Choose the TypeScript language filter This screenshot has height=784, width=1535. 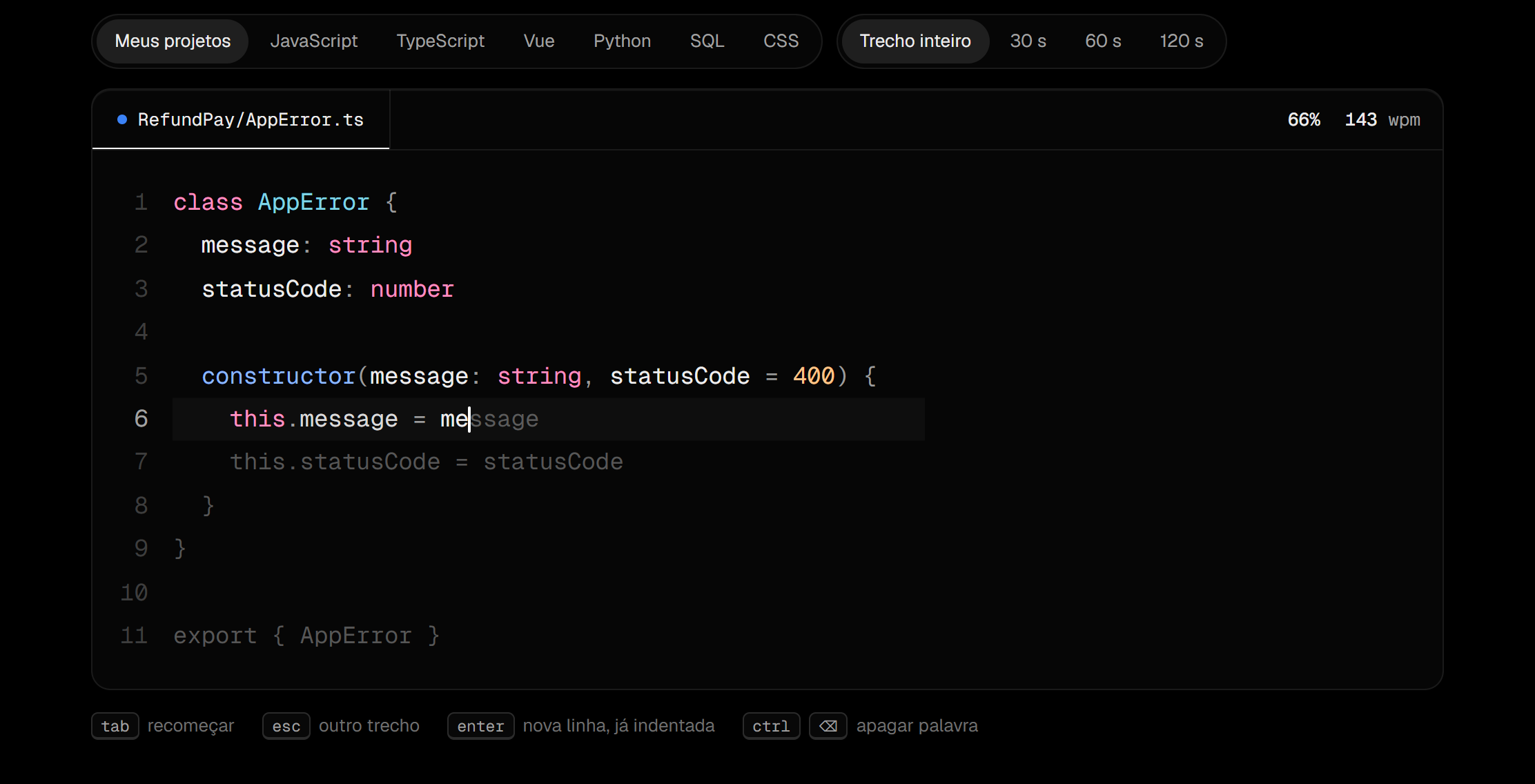tap(440, 41)
